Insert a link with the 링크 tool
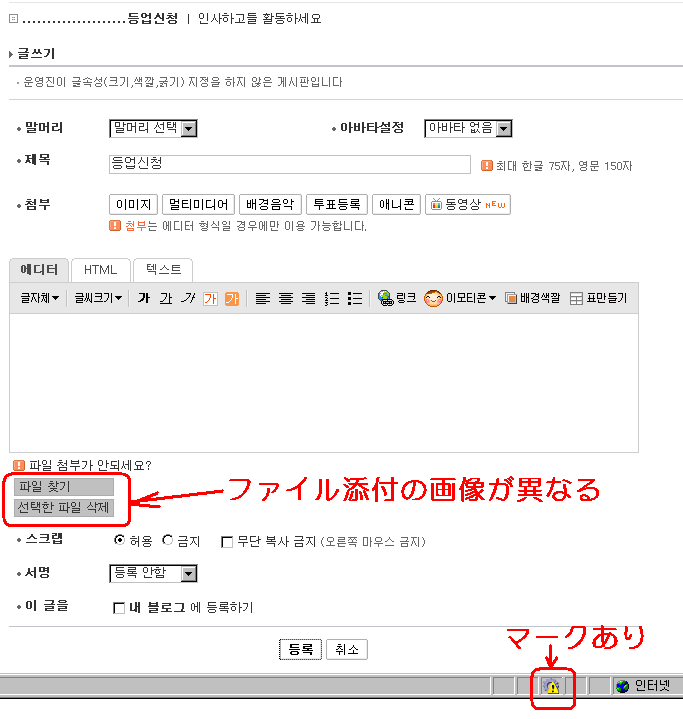The image size is (683, 719). [396, 298]
